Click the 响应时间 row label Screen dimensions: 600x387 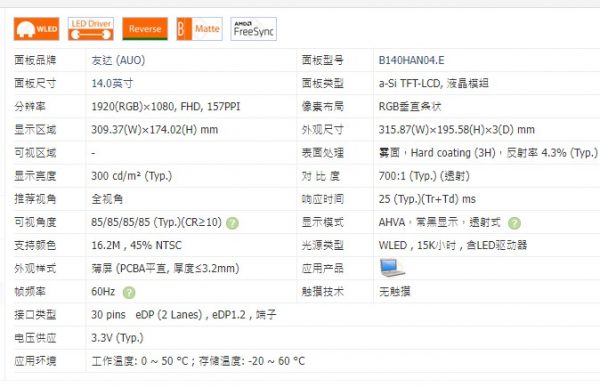[x=323, y=199]
